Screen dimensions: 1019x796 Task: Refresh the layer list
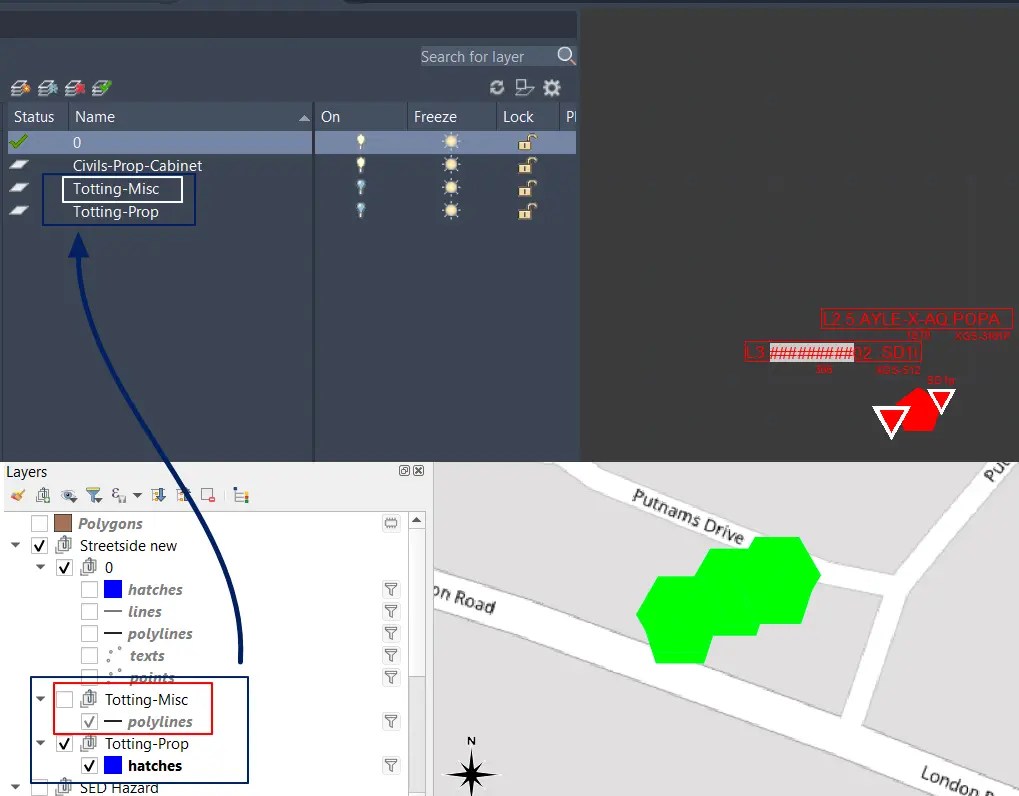[x=497, y=88]
